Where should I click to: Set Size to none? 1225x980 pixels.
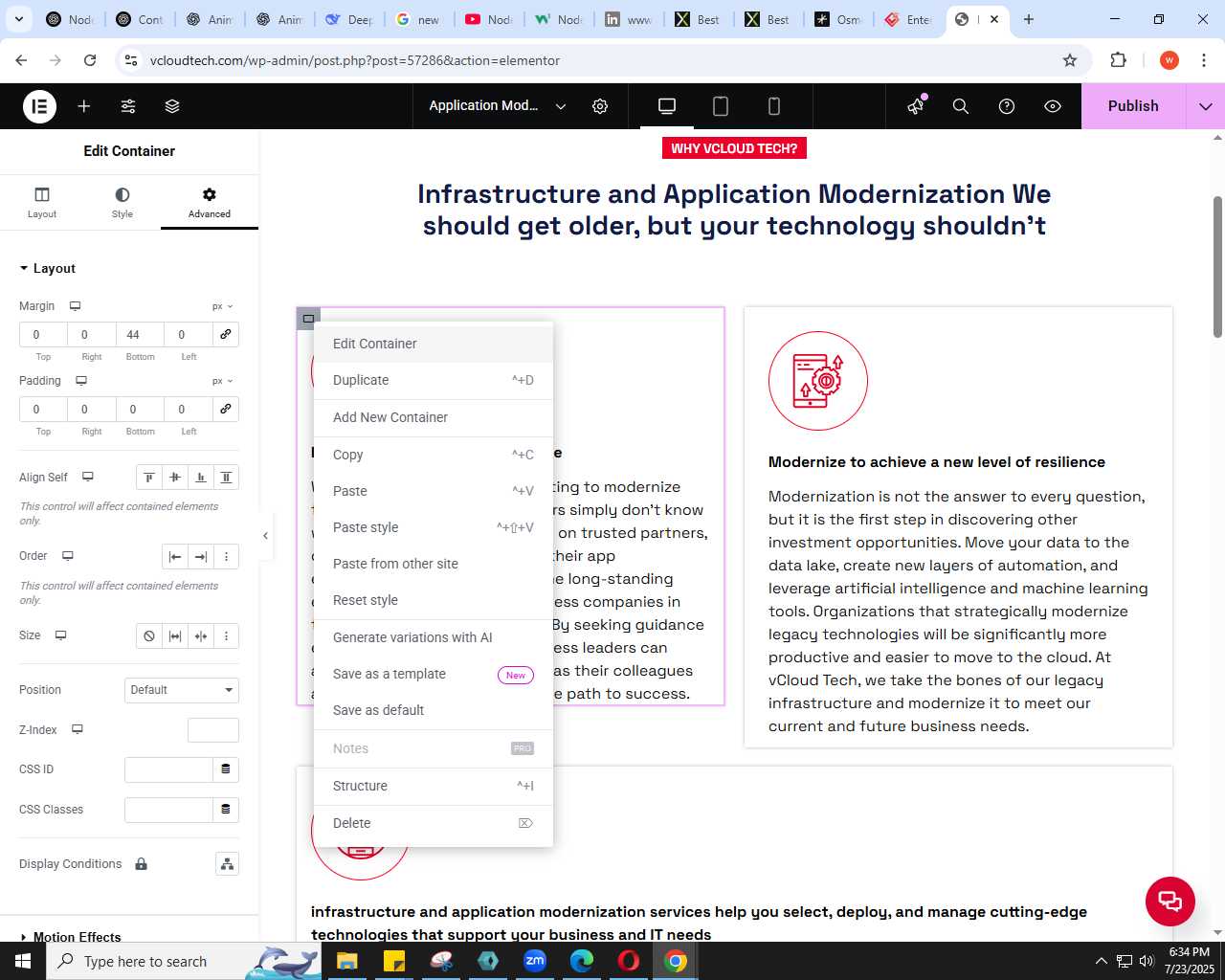tap(149, 636)
